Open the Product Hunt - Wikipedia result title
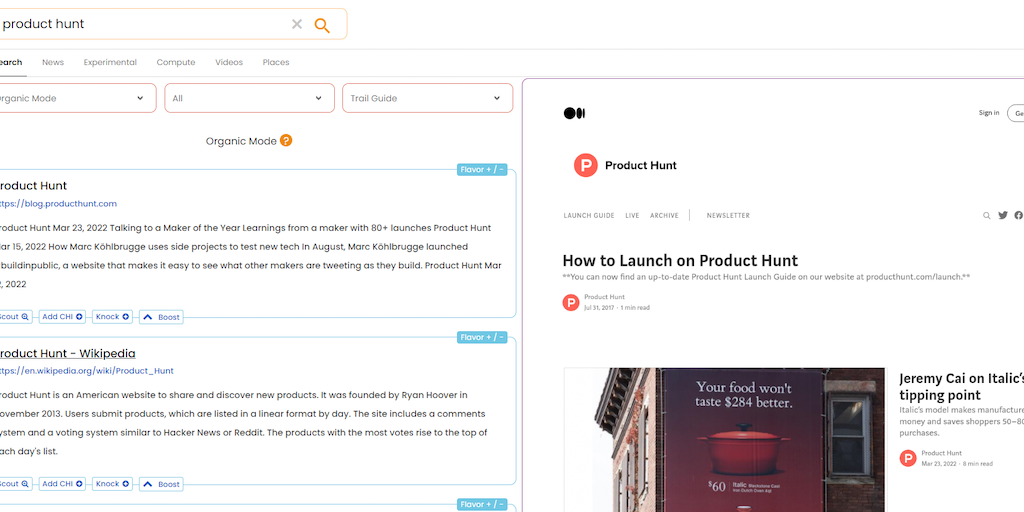Viewport: 1024px width, 512px height. (x=66, y=353)
